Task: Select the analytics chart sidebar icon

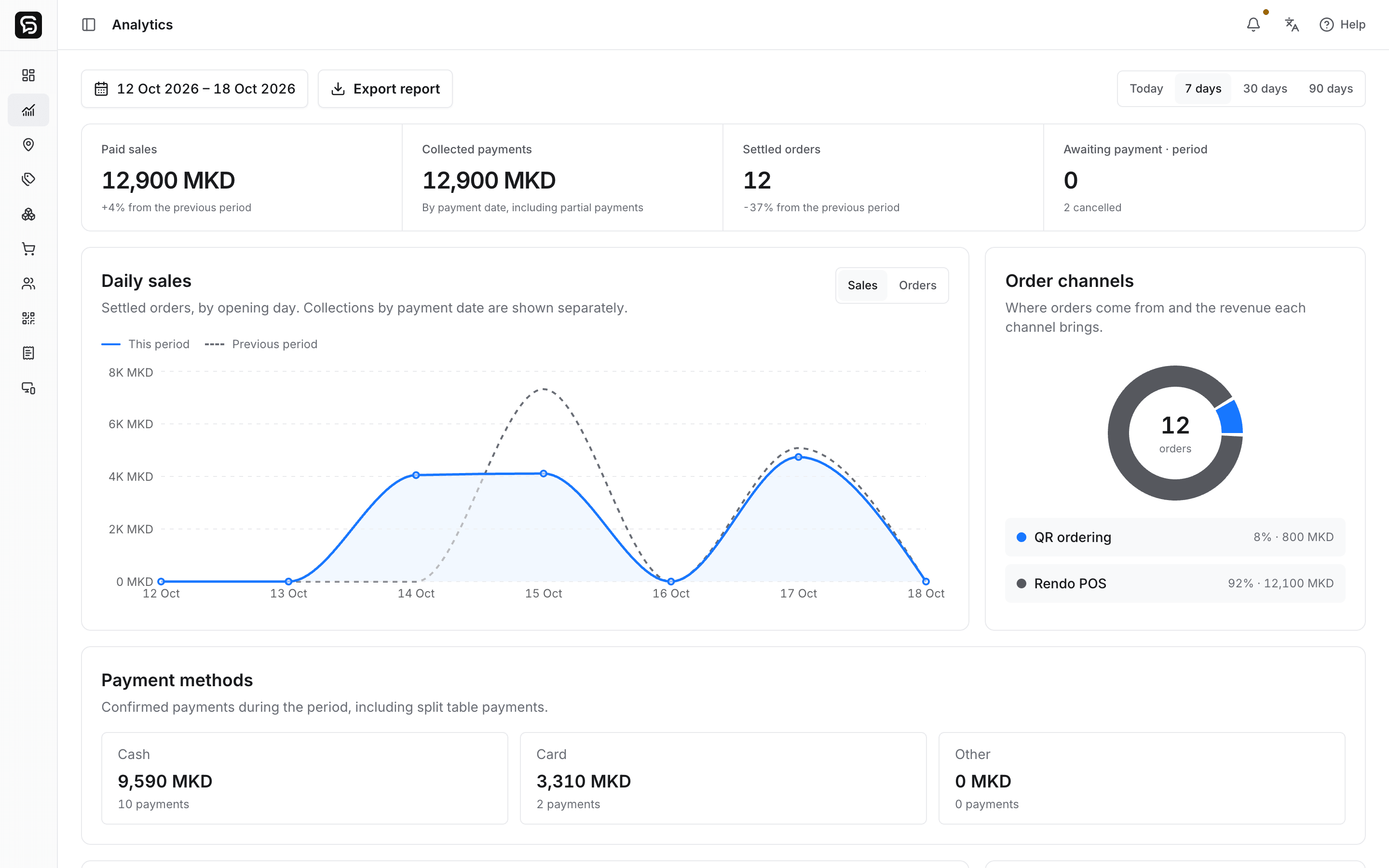Action: [28, 109]
